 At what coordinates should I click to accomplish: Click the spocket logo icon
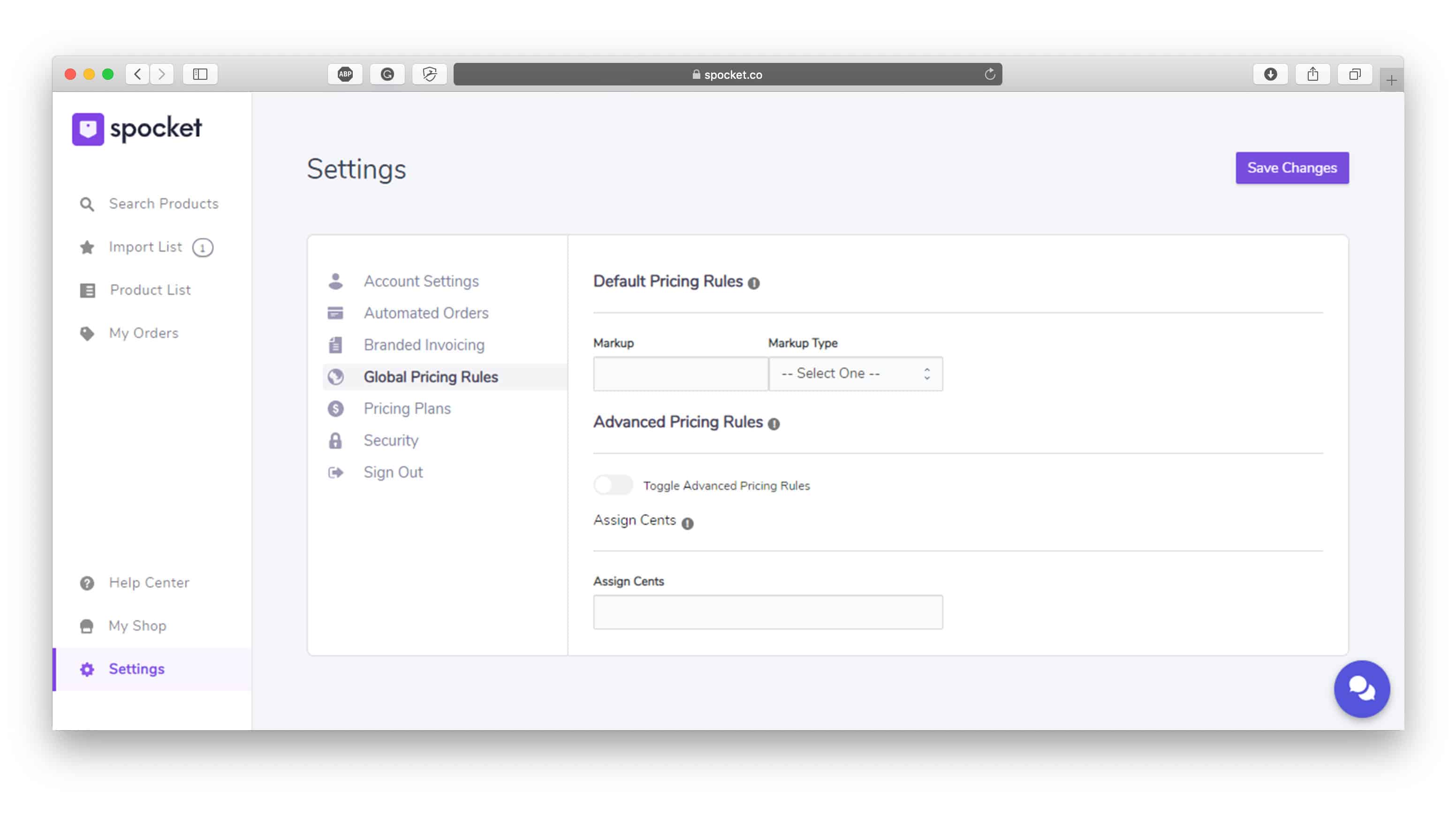coord(88,129)
